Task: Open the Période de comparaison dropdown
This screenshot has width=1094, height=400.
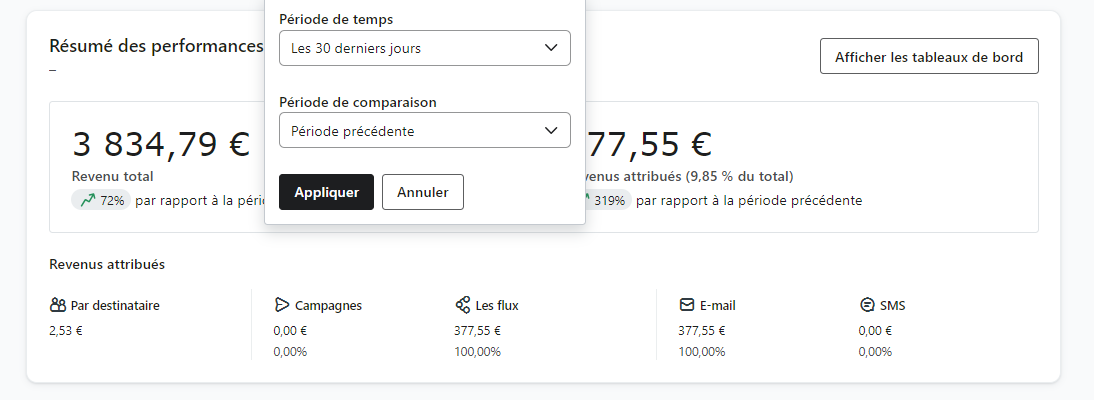Action: (425, 131)
